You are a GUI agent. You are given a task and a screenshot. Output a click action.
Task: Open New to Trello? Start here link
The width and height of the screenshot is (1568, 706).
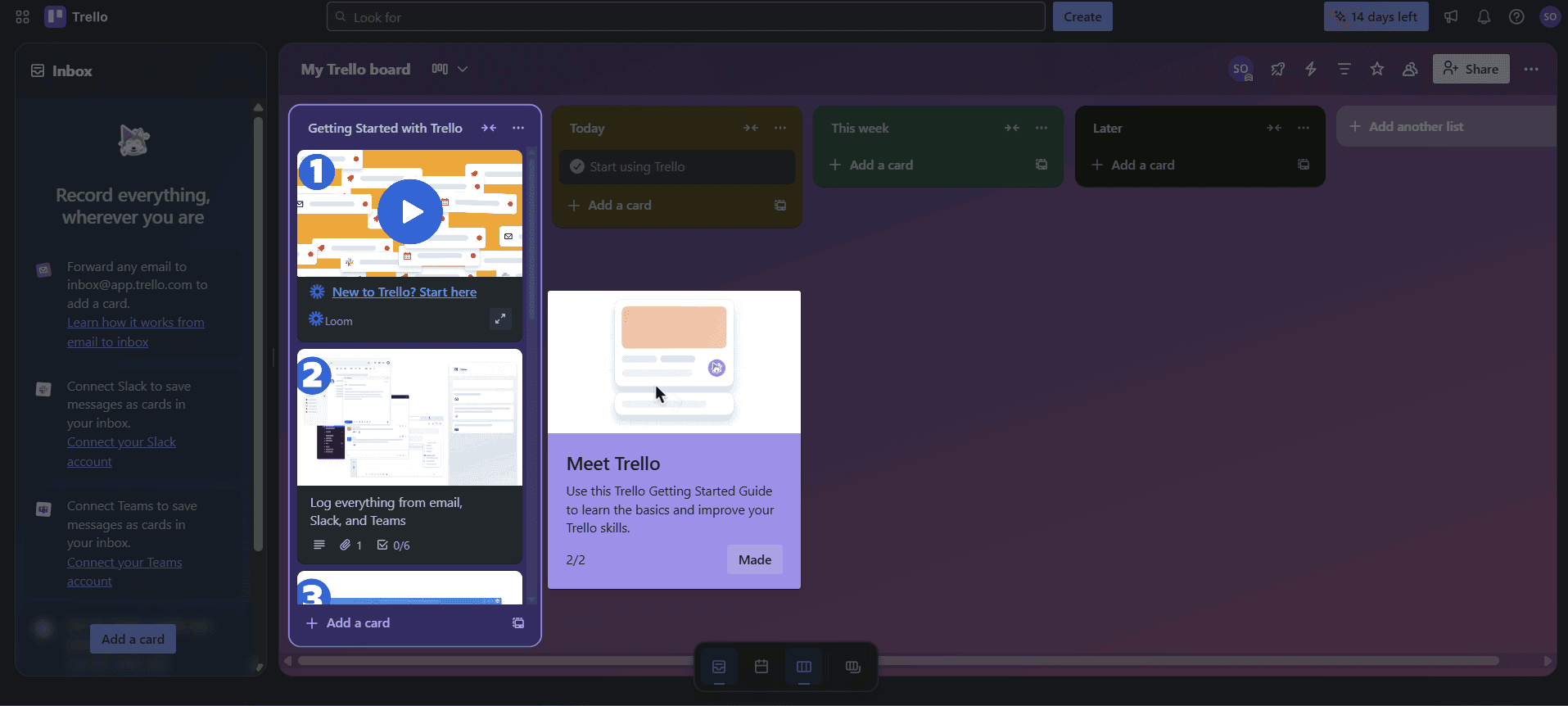pyautogui.click(x=404, y=292)
